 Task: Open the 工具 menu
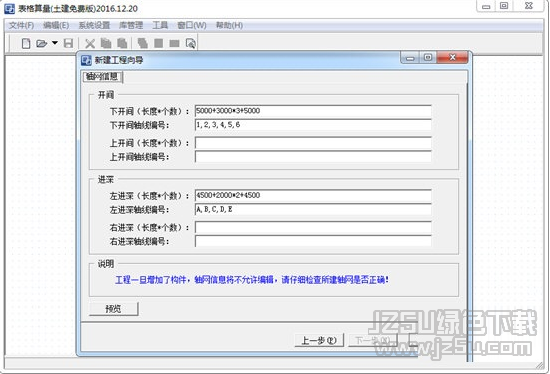click(160, 25)
